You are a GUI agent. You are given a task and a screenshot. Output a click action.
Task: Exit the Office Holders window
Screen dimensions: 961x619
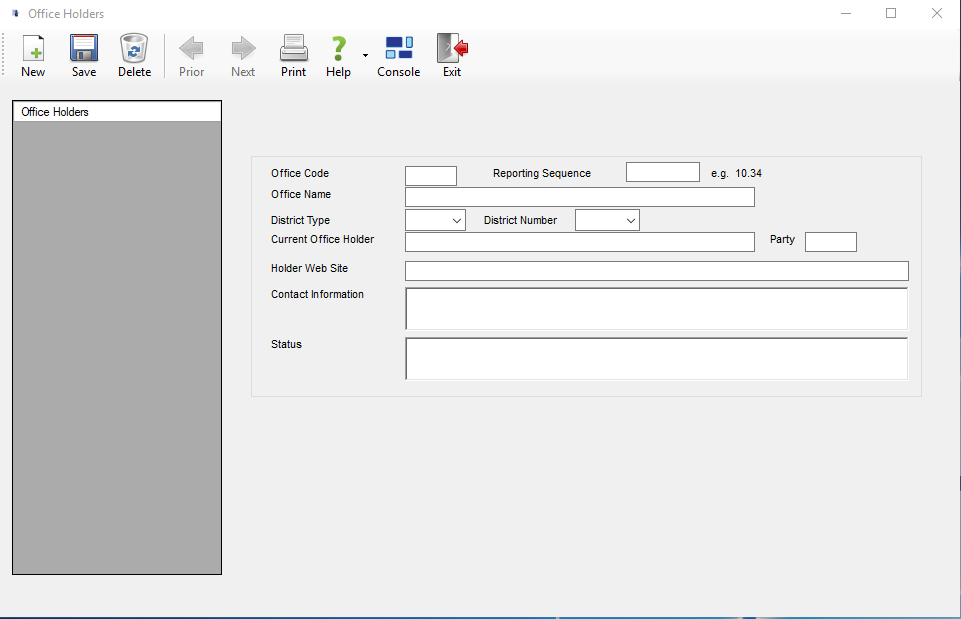tap(452, 56)
